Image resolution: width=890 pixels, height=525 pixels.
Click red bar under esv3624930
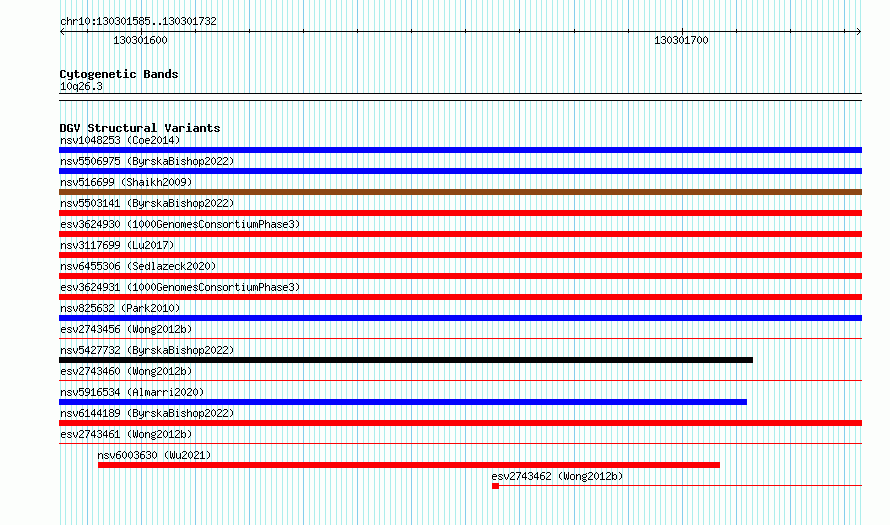coord(460,234)
